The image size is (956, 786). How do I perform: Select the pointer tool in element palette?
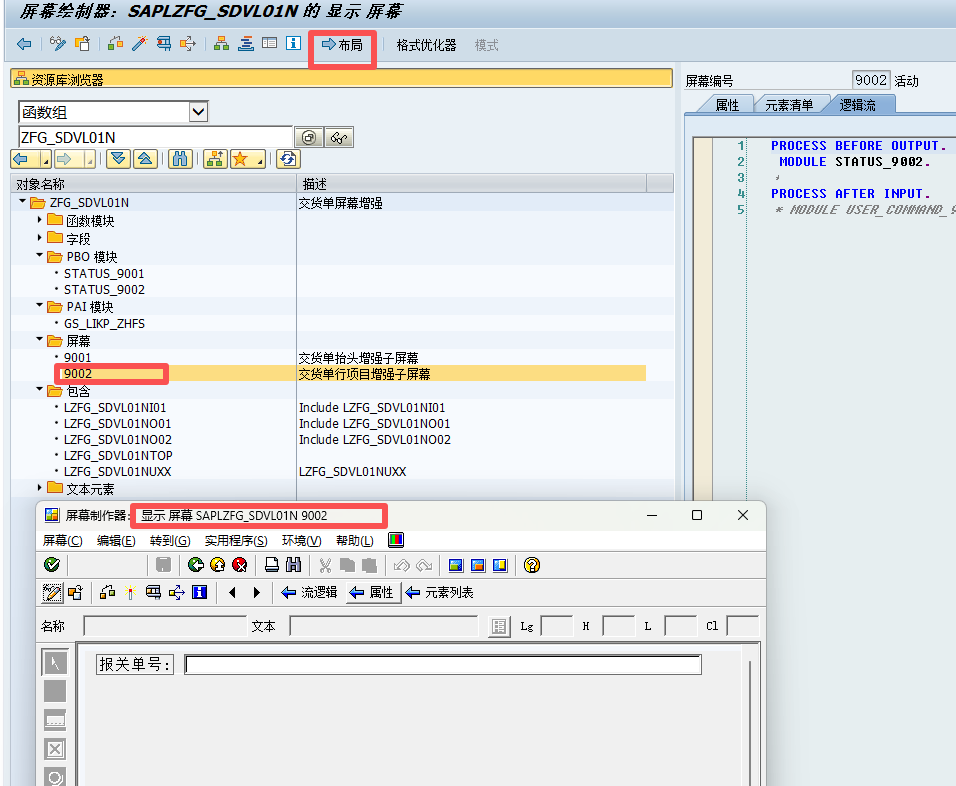coord(55,663)
